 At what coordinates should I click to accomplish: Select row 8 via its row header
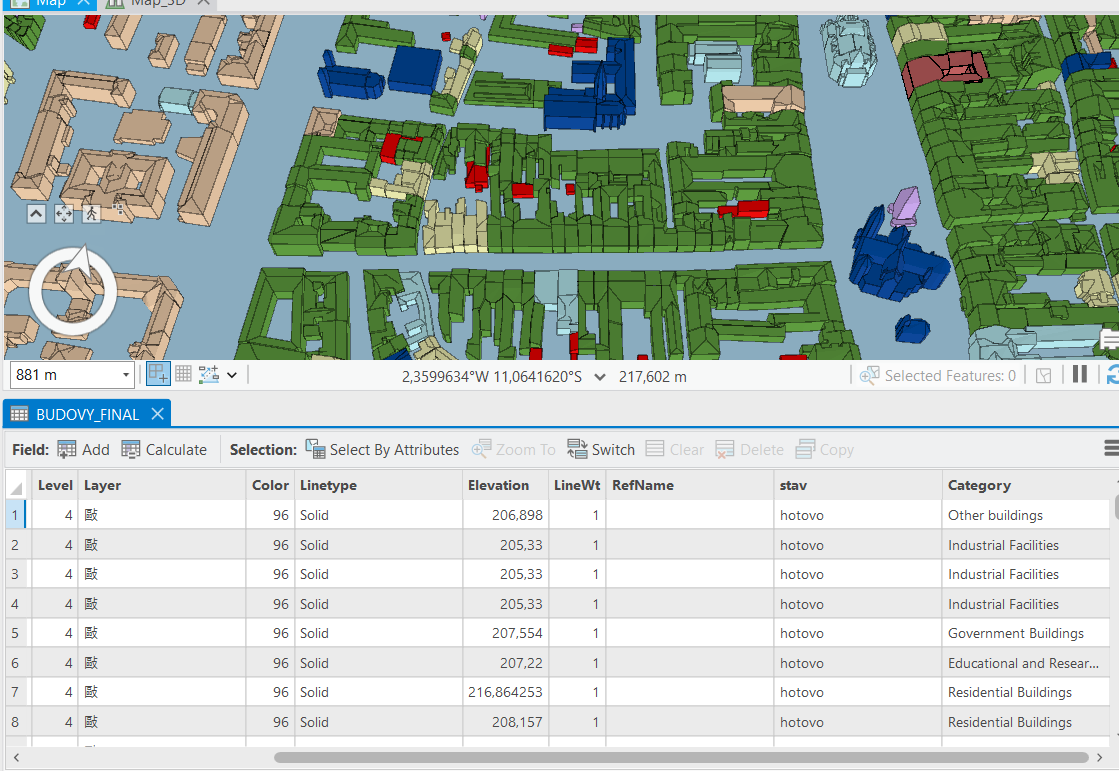16,722
